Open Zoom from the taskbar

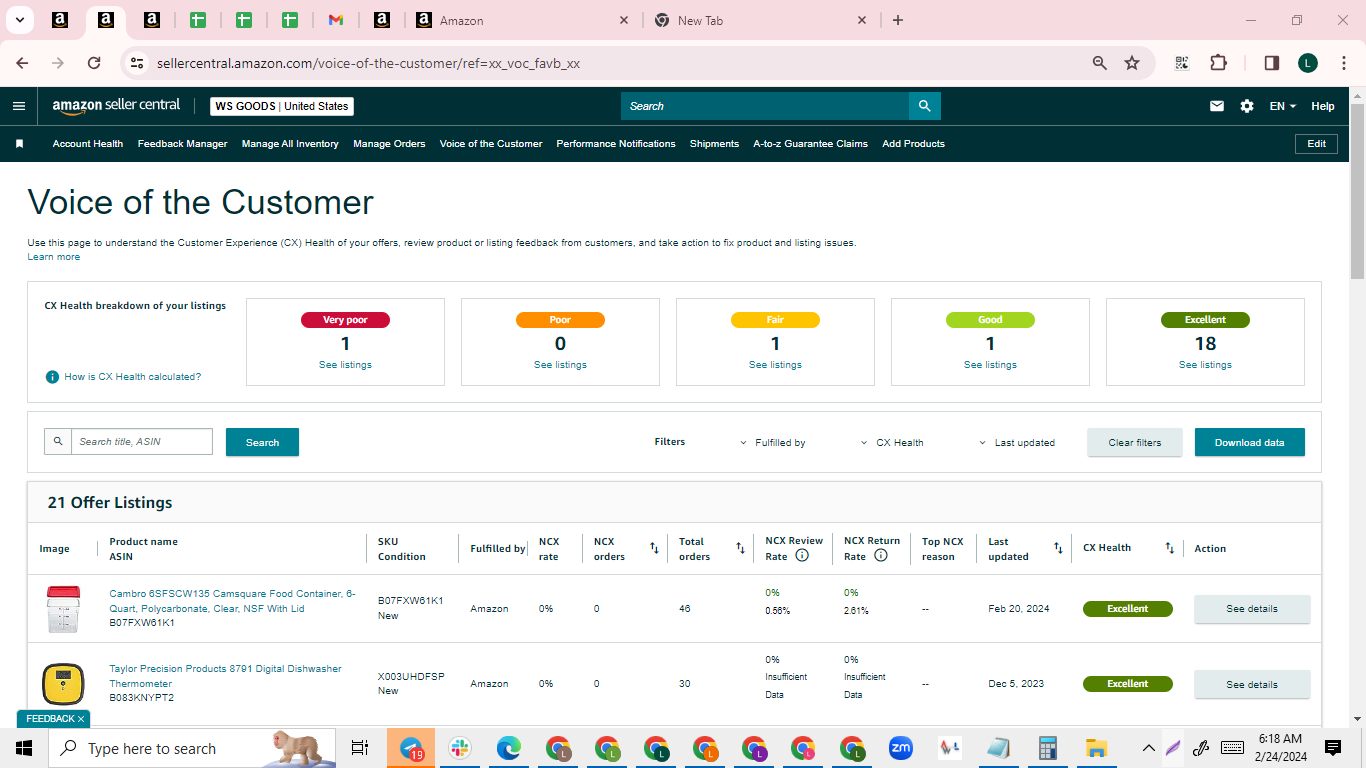[x=901, y=748]
